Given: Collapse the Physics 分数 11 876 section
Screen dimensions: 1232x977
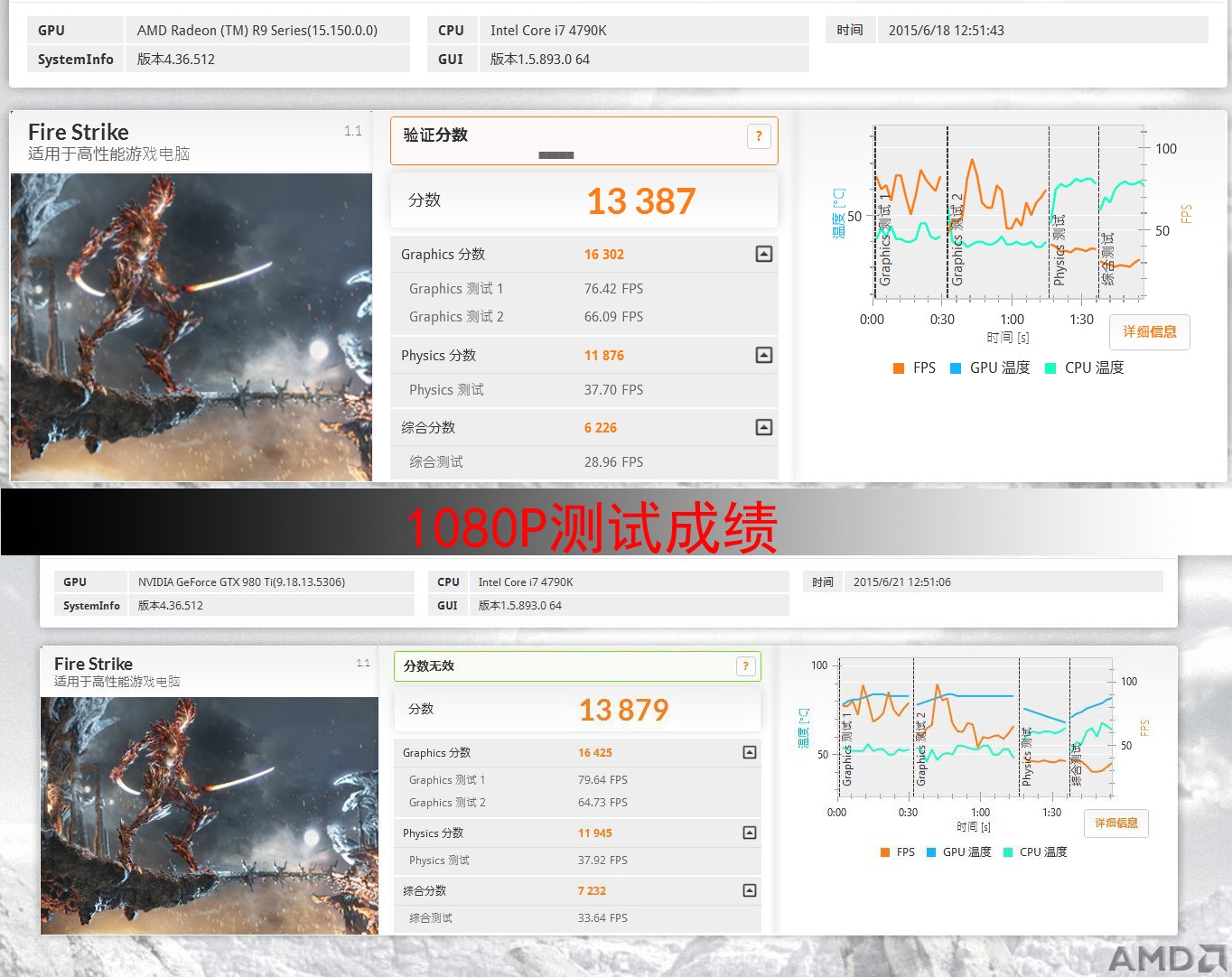Looking at the screenshot, I should pyautogui.click(x=764, y=355).
